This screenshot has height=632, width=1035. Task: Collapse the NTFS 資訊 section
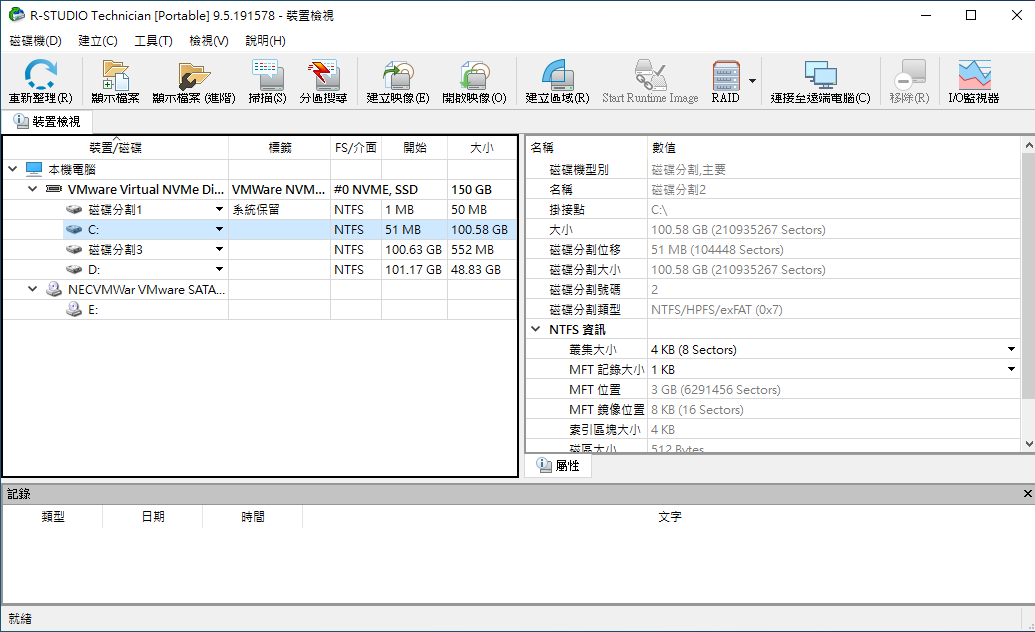535,329
